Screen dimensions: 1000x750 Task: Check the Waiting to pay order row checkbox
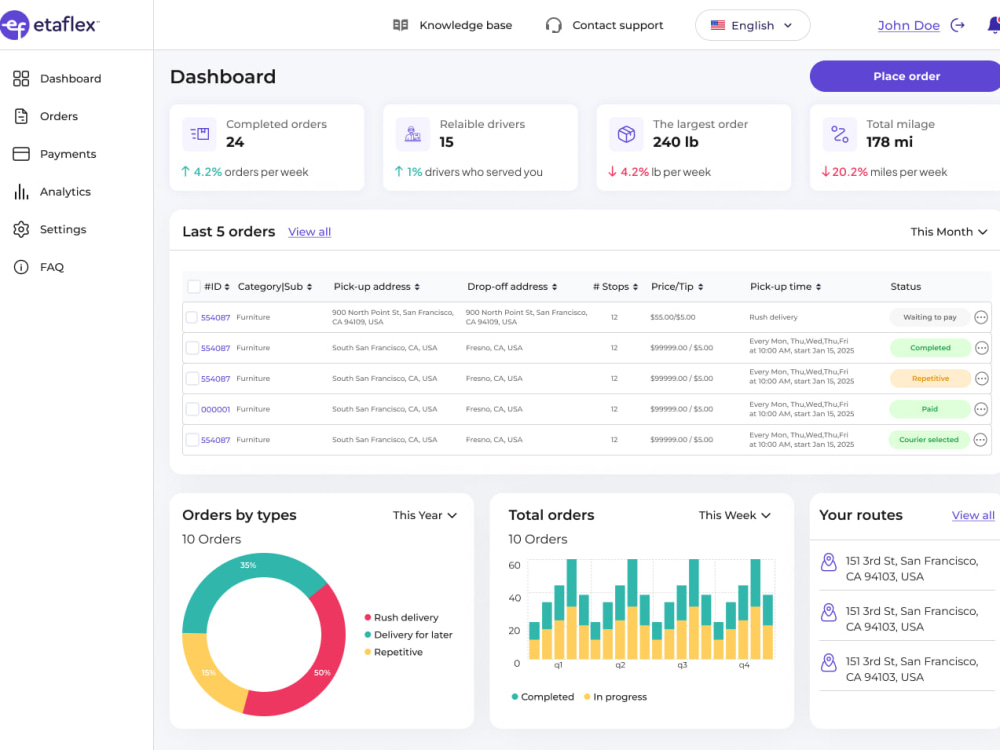coord(191,317)
